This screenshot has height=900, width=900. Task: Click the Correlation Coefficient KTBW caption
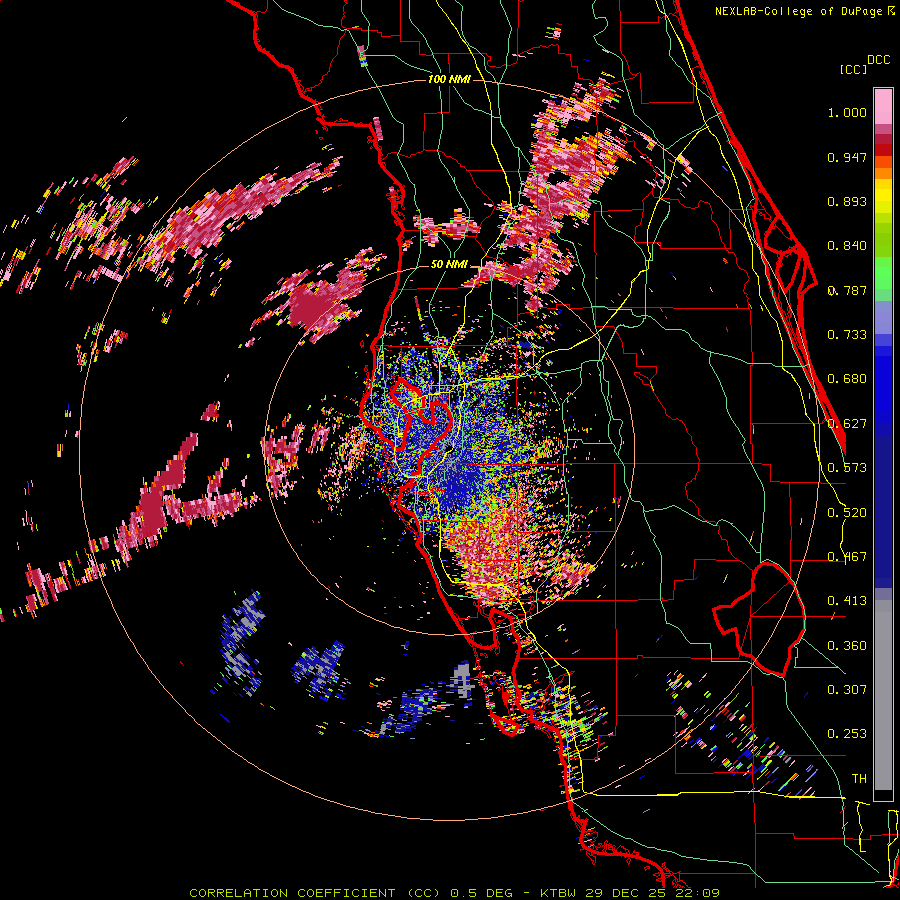coord(454,893)
